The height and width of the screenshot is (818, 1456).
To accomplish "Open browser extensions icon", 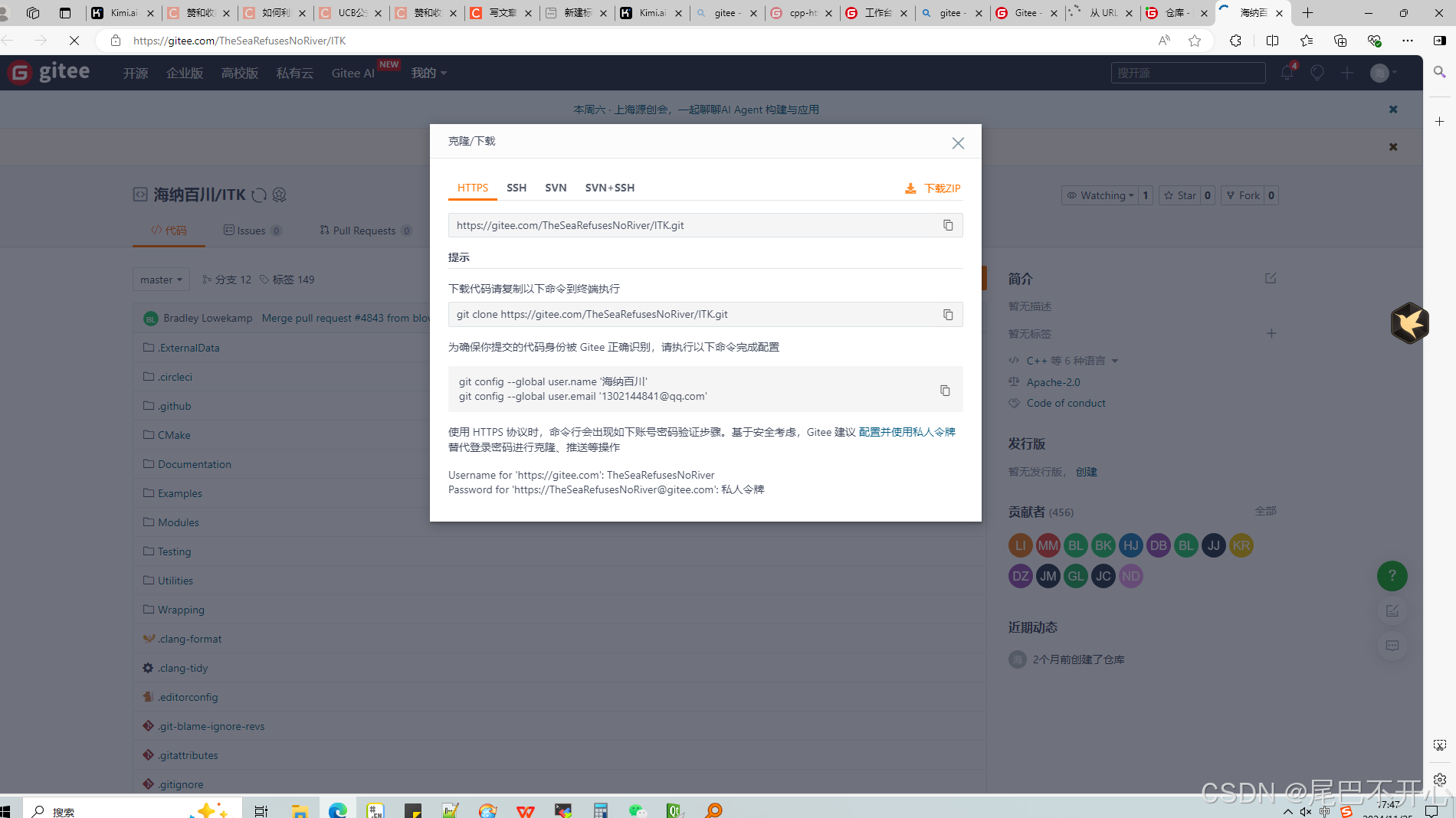I will click(x=1235, y=41).
